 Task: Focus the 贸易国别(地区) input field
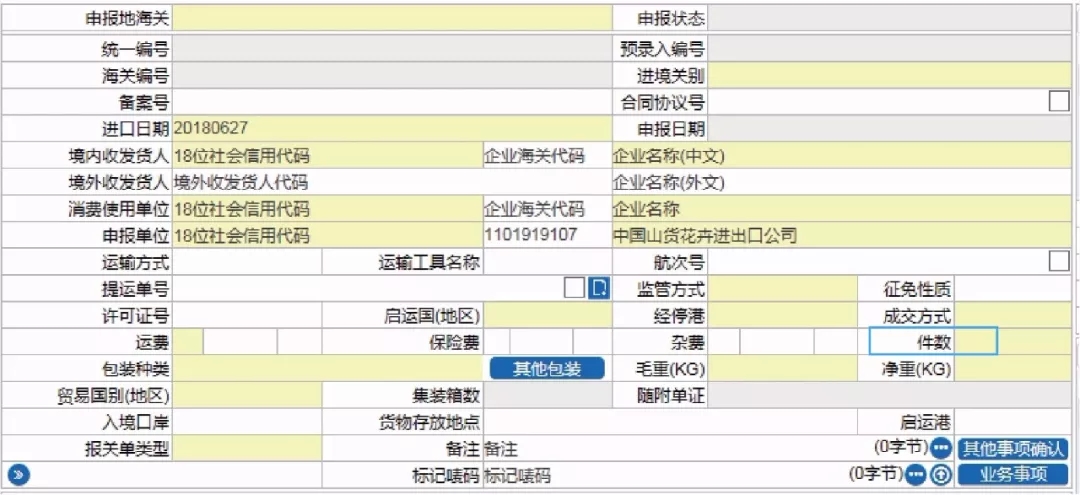click(x=247, y=395)
